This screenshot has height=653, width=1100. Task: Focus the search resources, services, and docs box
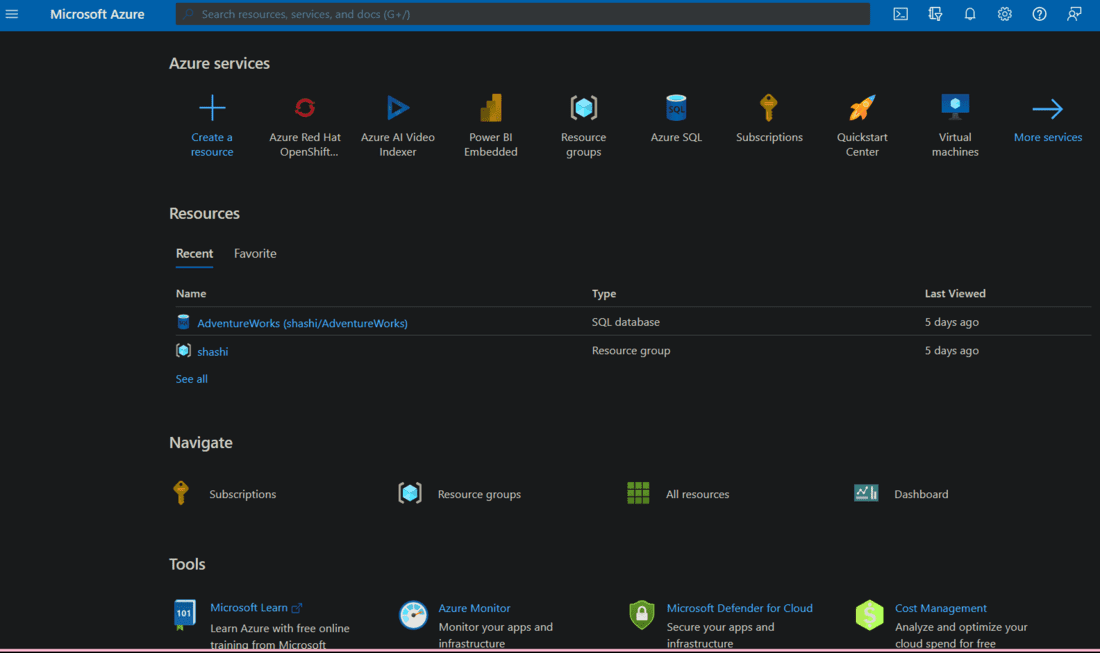[x=523, y=14]
